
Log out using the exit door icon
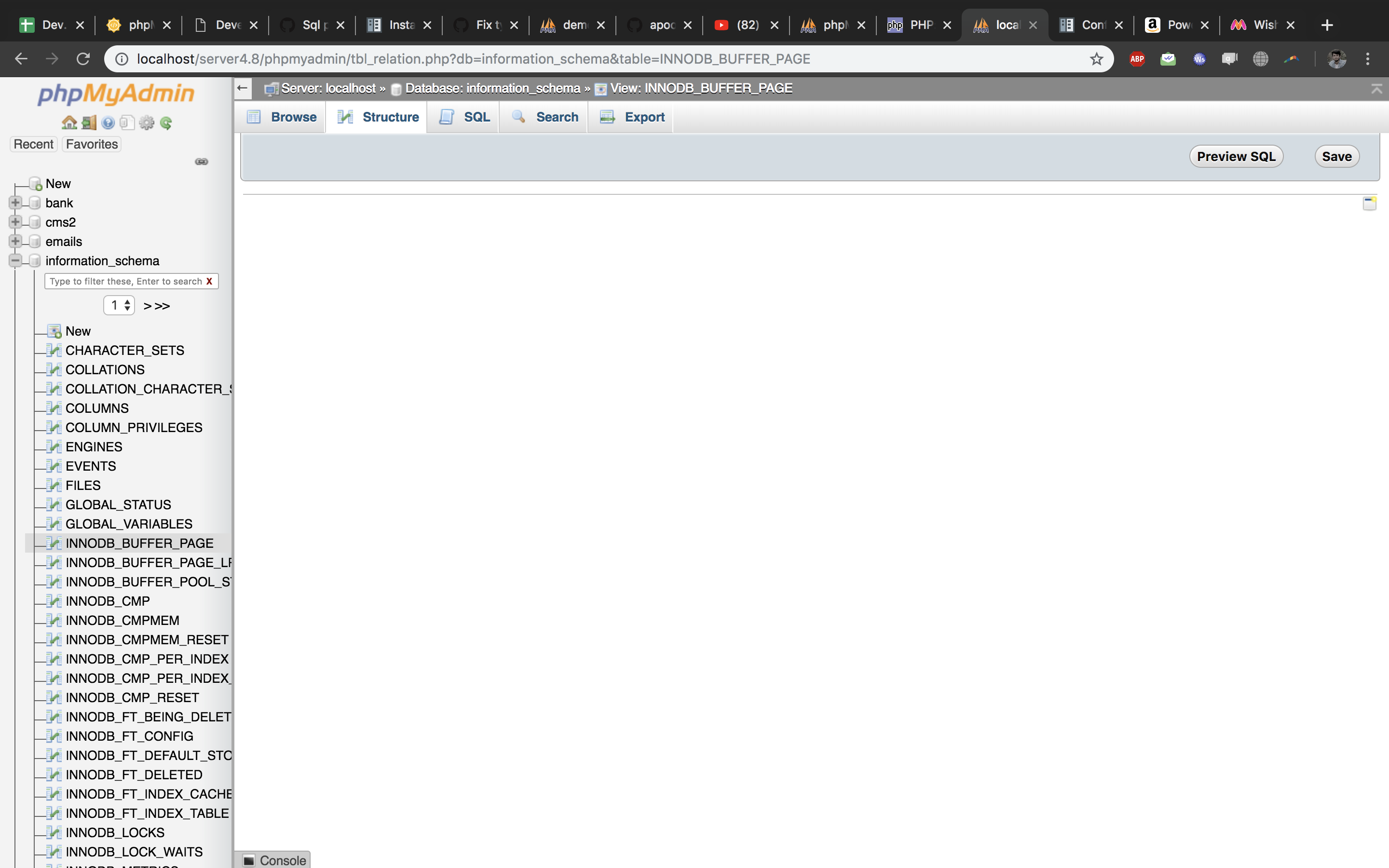pos(88,122)
